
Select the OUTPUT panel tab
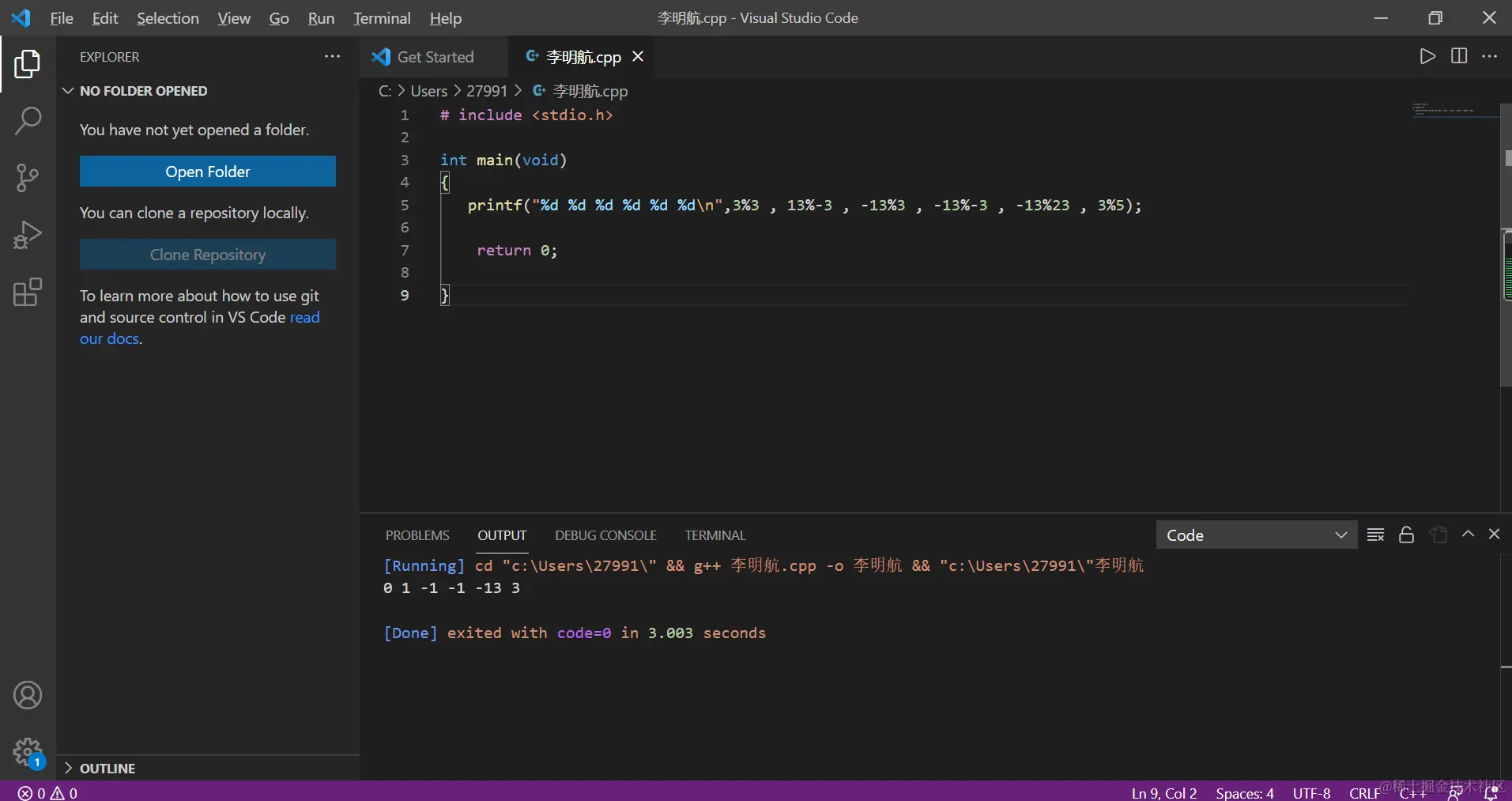[502, 535]
